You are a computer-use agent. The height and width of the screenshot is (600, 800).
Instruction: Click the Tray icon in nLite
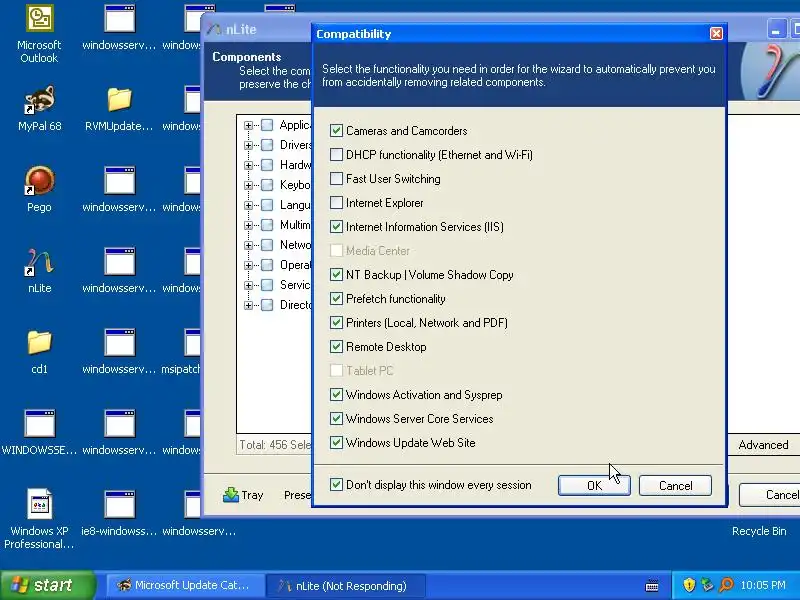pos(243,494)
